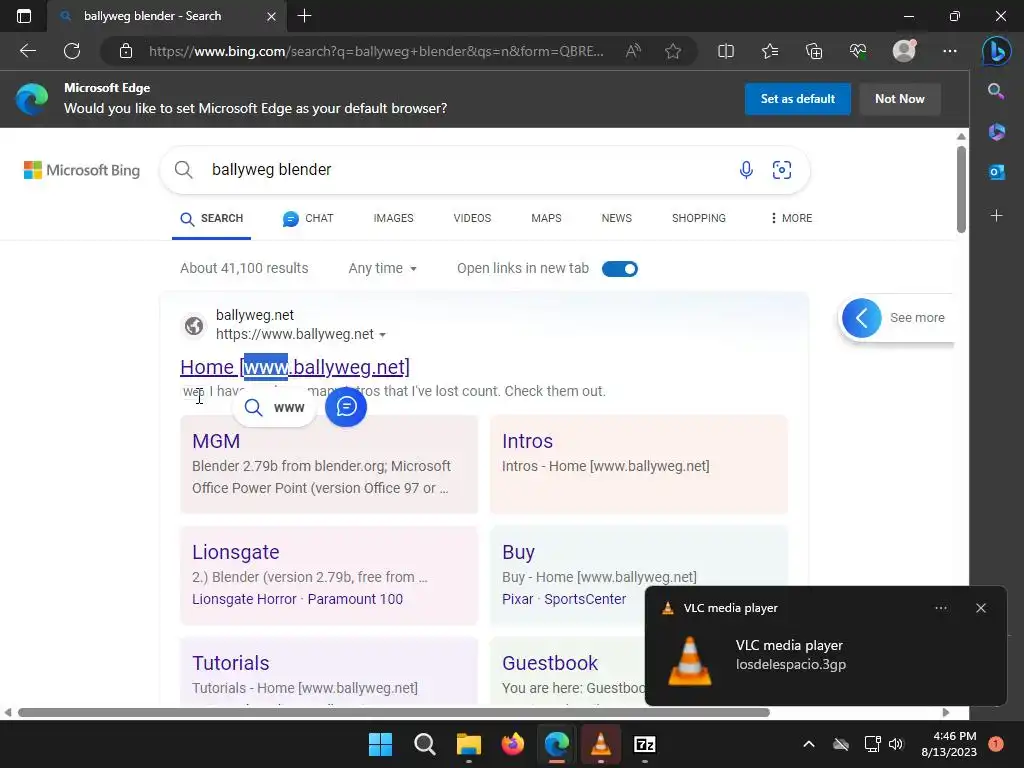Open visual search camera icon
Image resolution: width=1024 pixels, height=768 pixels.
(x=782, y=170)
